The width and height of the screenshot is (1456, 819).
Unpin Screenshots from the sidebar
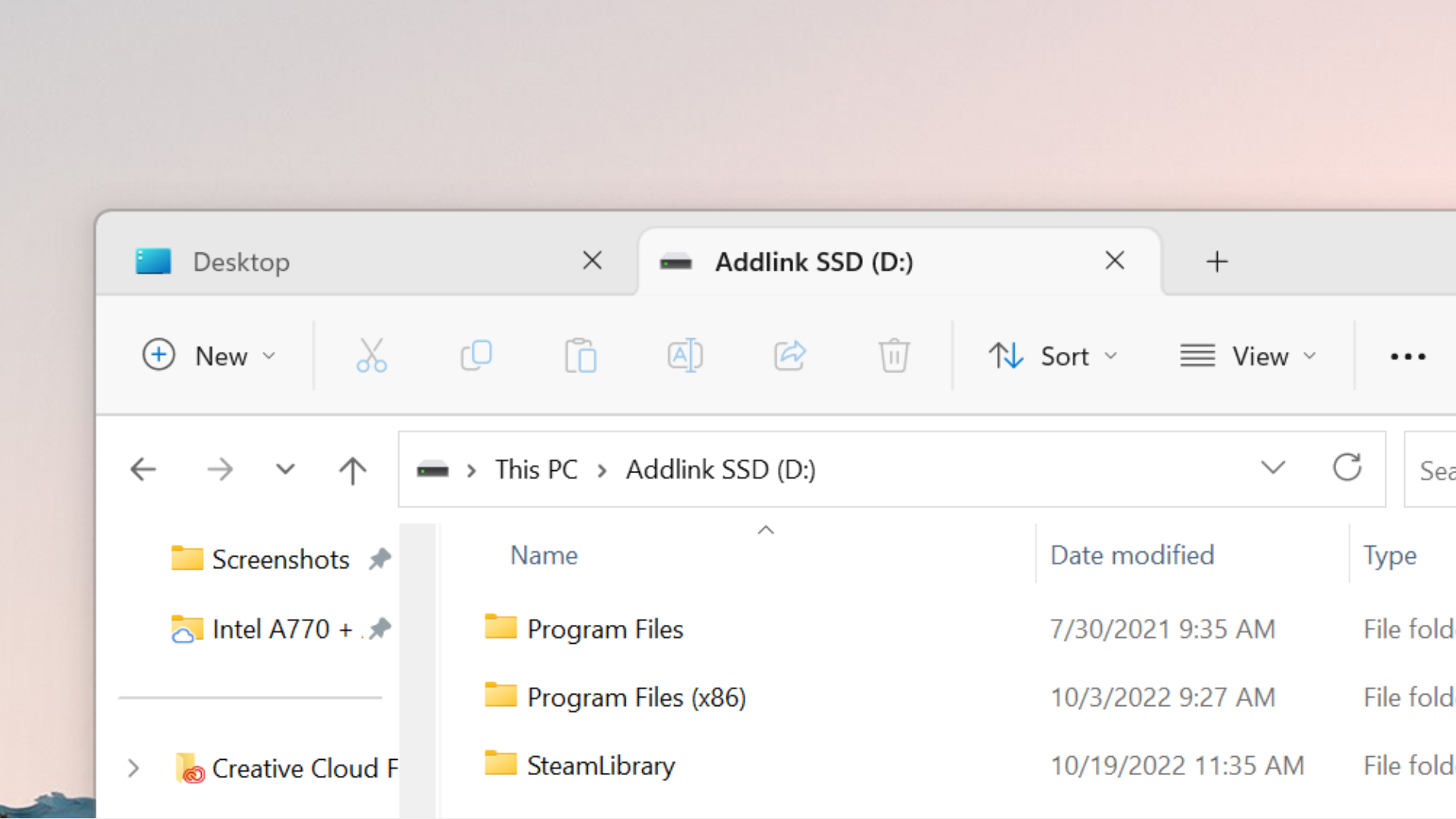coord(380,559)
